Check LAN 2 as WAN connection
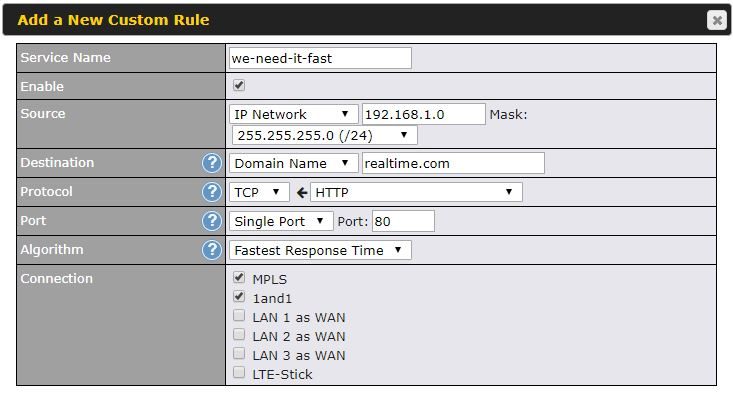Viewport: 733px width, 394px height. [x=239, y=335]
